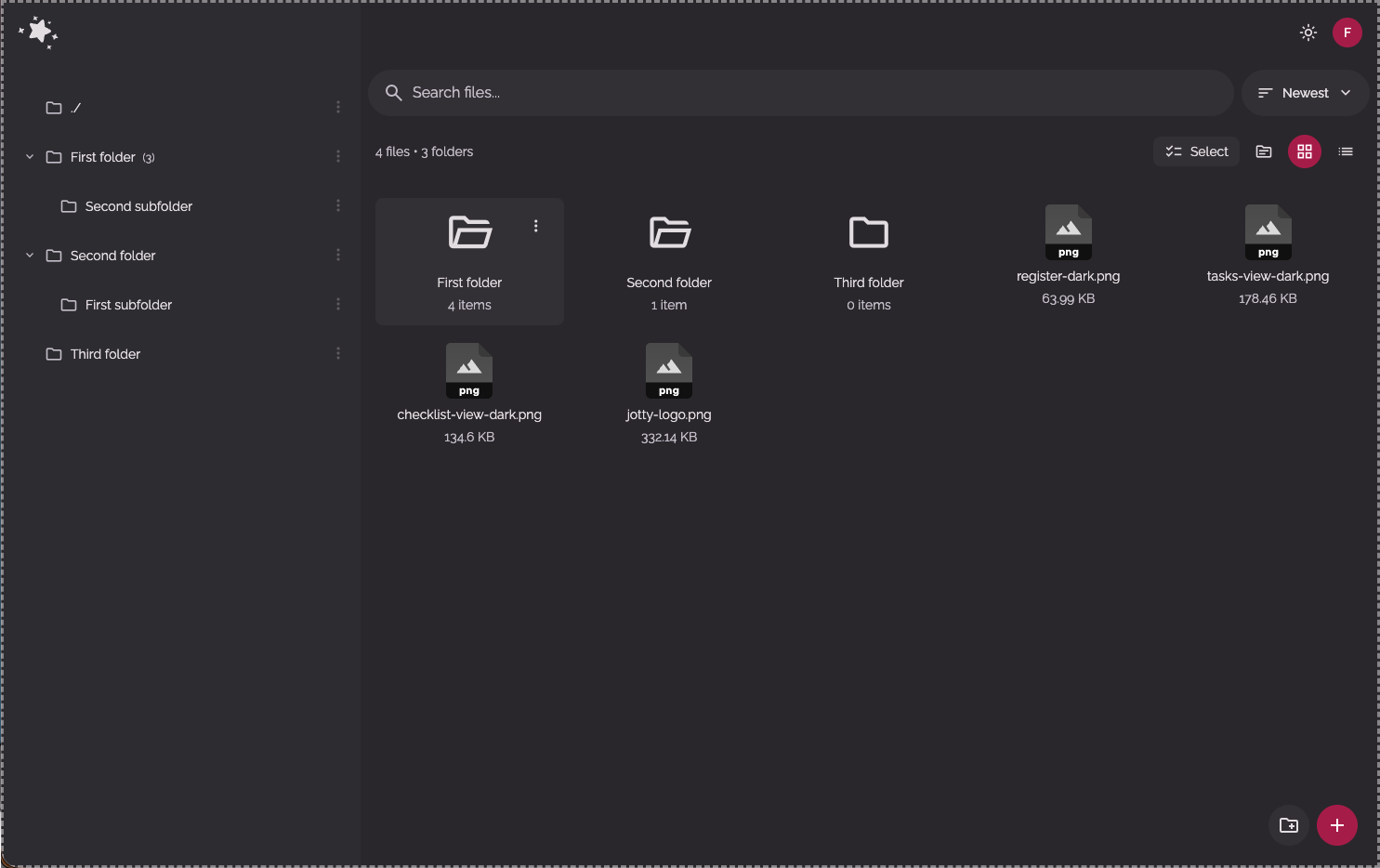This screenshot has width=1380, height=868.
Task: Click the star logo icon
Action: click(39, 33)
